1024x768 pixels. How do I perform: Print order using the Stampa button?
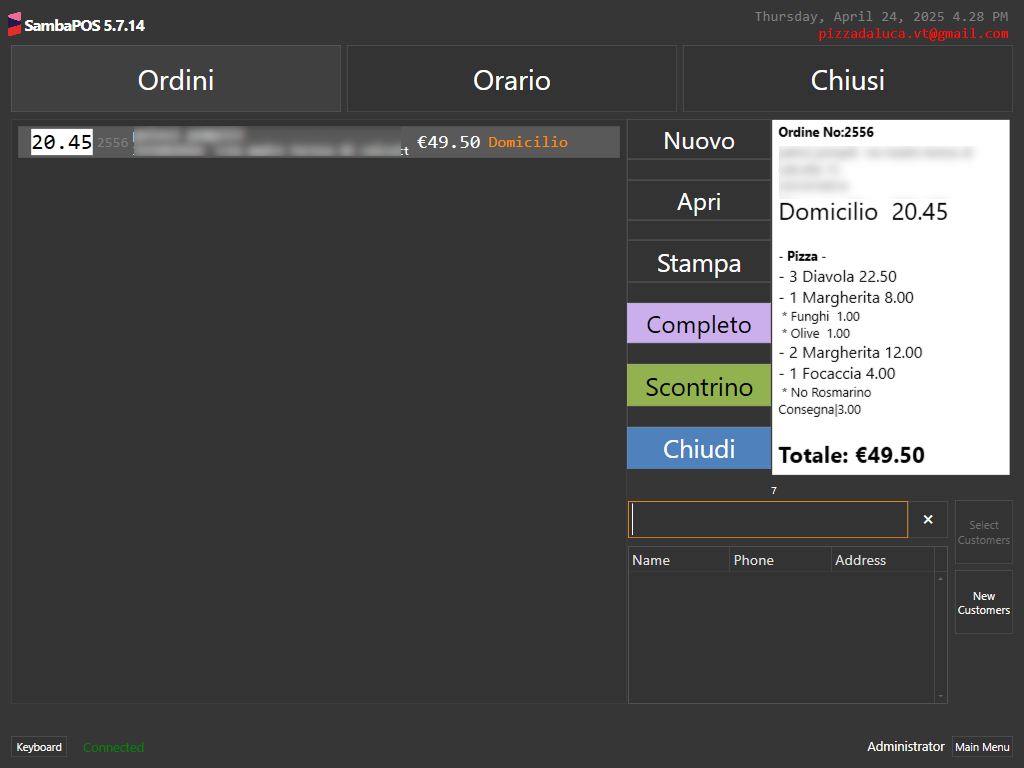point(699,263)
